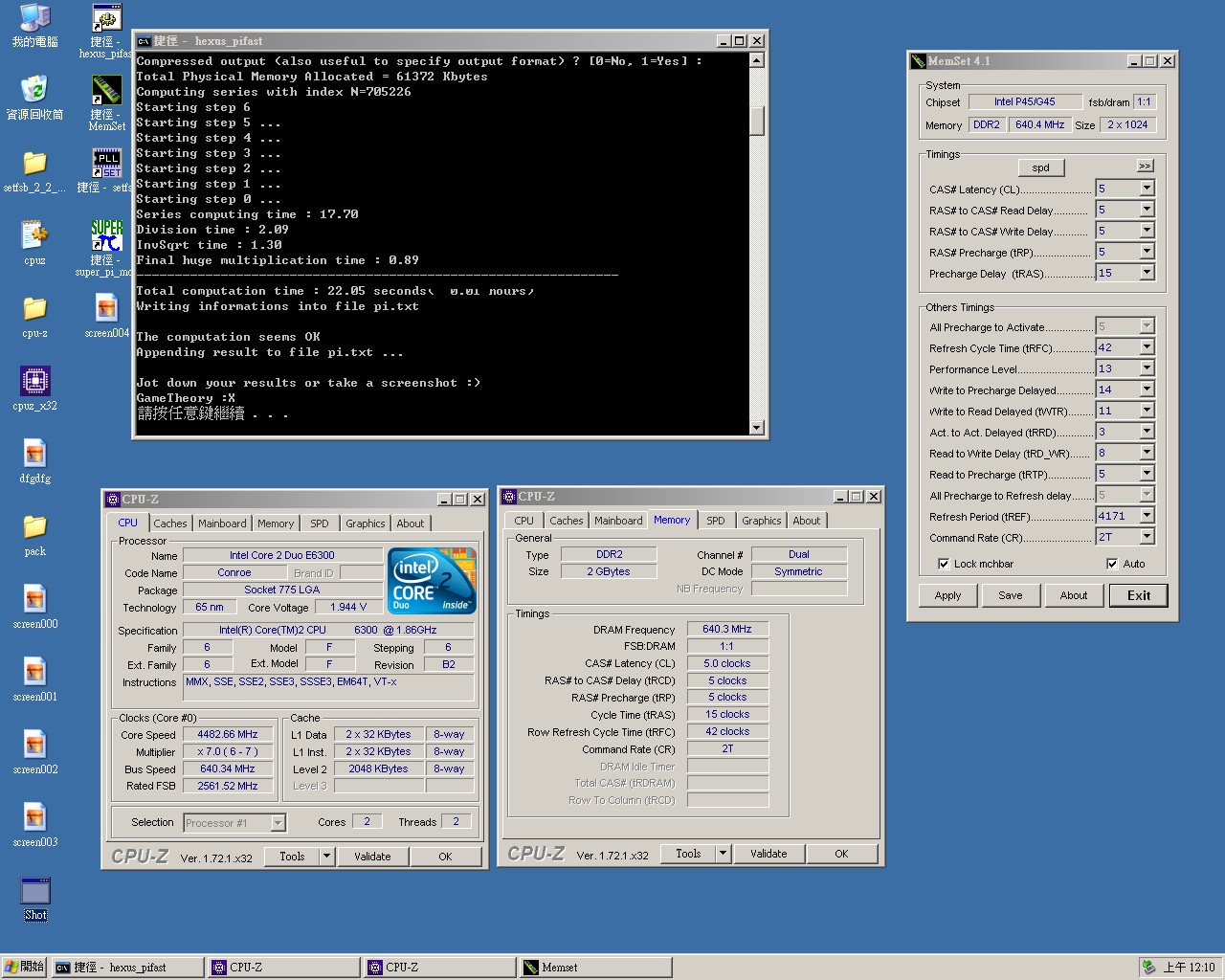This screenshot has width=1225, height=980.
Task: Expand RAS# to CAS# Read Delay dropdown
Action: point(1147,210)
